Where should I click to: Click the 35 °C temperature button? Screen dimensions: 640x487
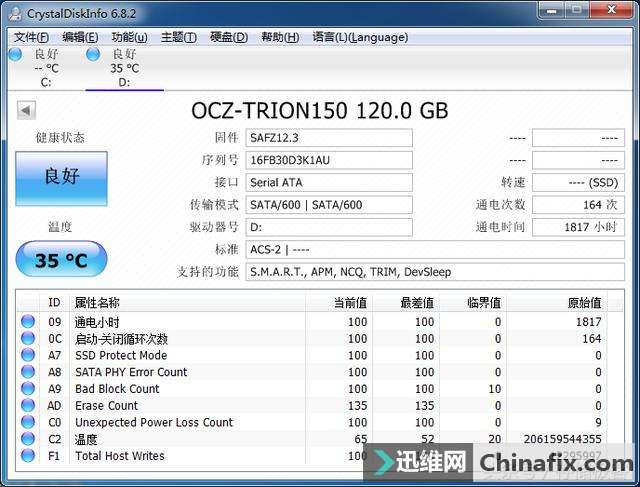pos(61,259)
